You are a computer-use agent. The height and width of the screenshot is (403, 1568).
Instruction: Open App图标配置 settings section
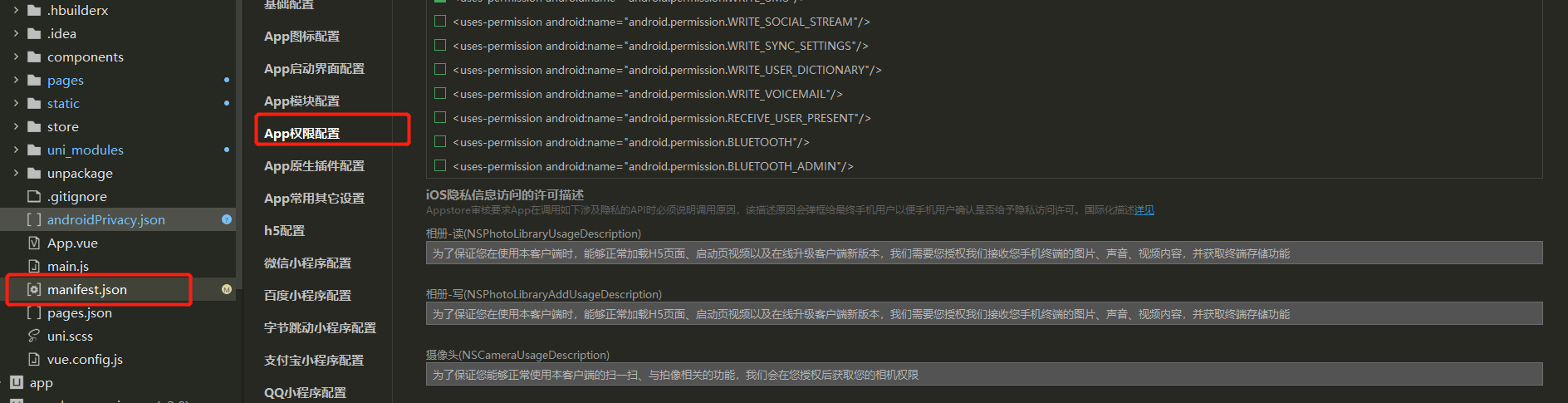(x=301, y=37)
